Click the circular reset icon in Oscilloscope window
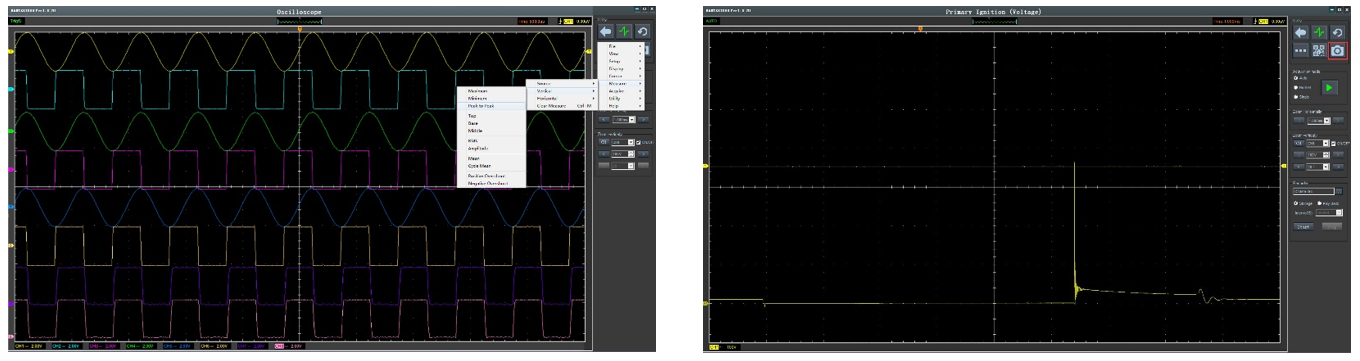This screenshot has width=1360, height=361. [642, 32]
